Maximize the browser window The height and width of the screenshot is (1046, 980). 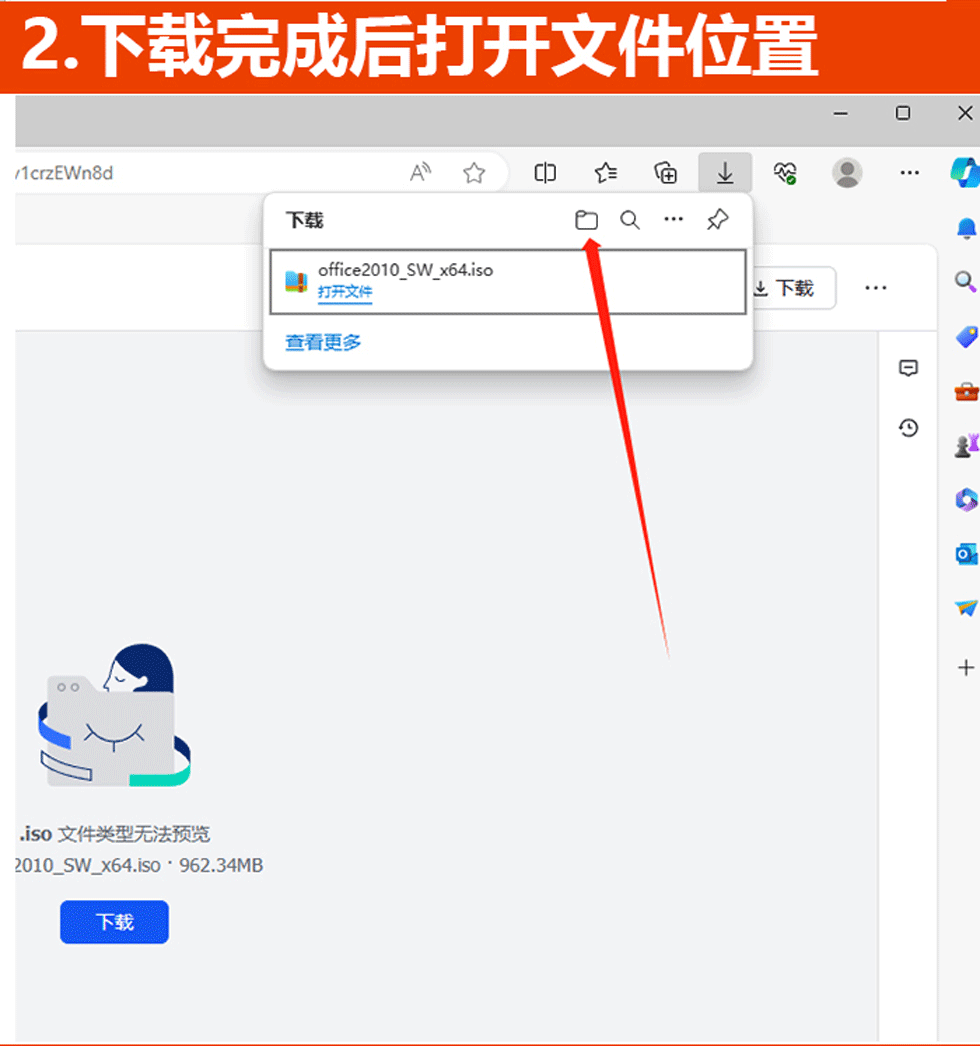tap(903, 113)
